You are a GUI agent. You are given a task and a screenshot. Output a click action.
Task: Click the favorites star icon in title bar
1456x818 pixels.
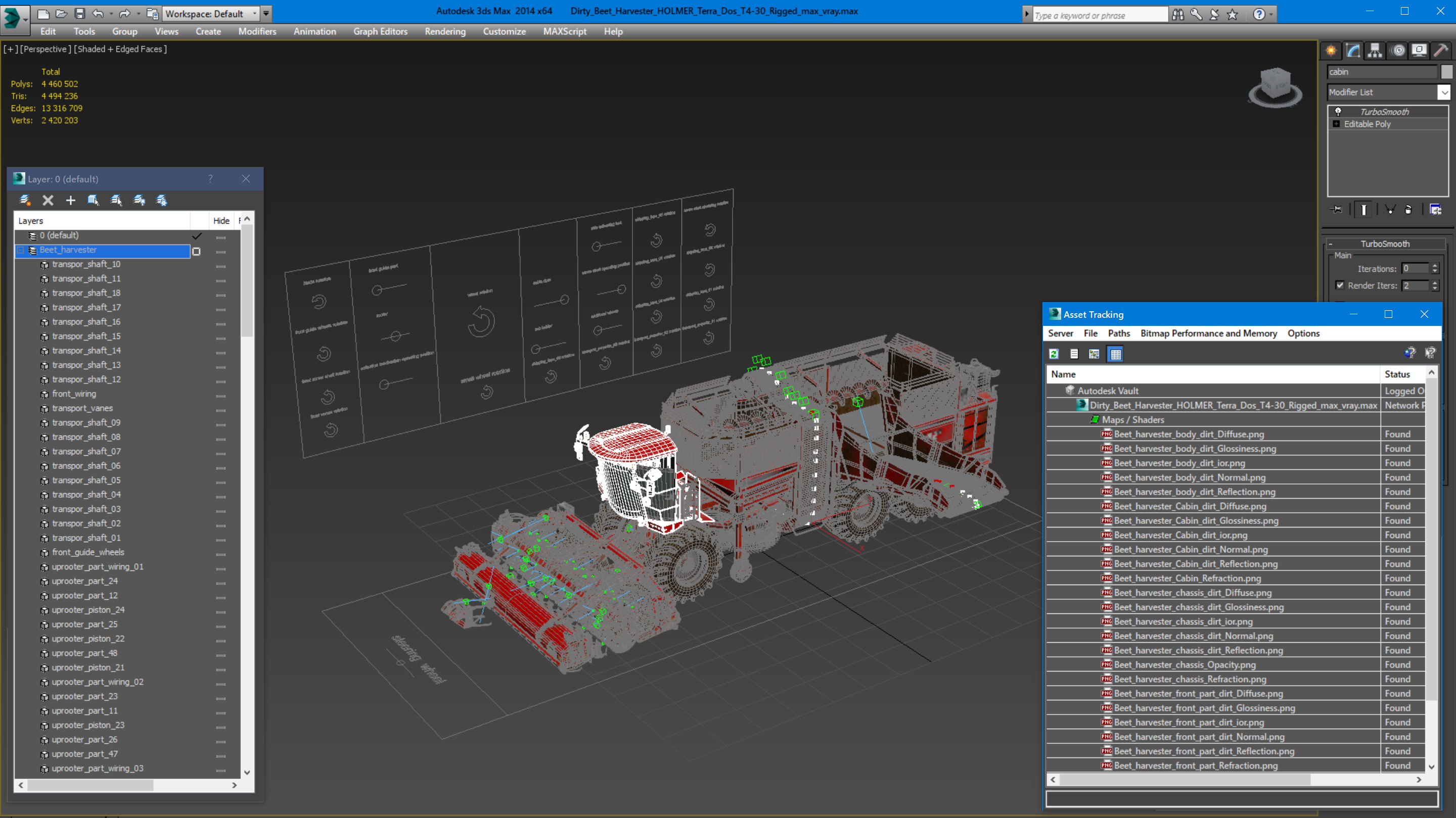click(1233, 15)
